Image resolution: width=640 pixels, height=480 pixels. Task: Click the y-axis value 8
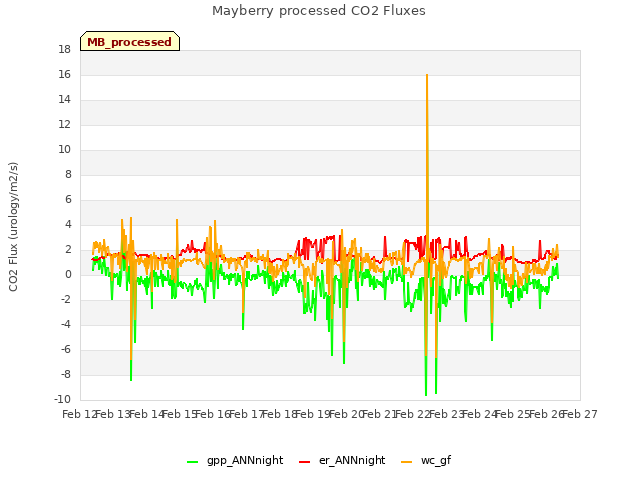click(x=68, y=175)
